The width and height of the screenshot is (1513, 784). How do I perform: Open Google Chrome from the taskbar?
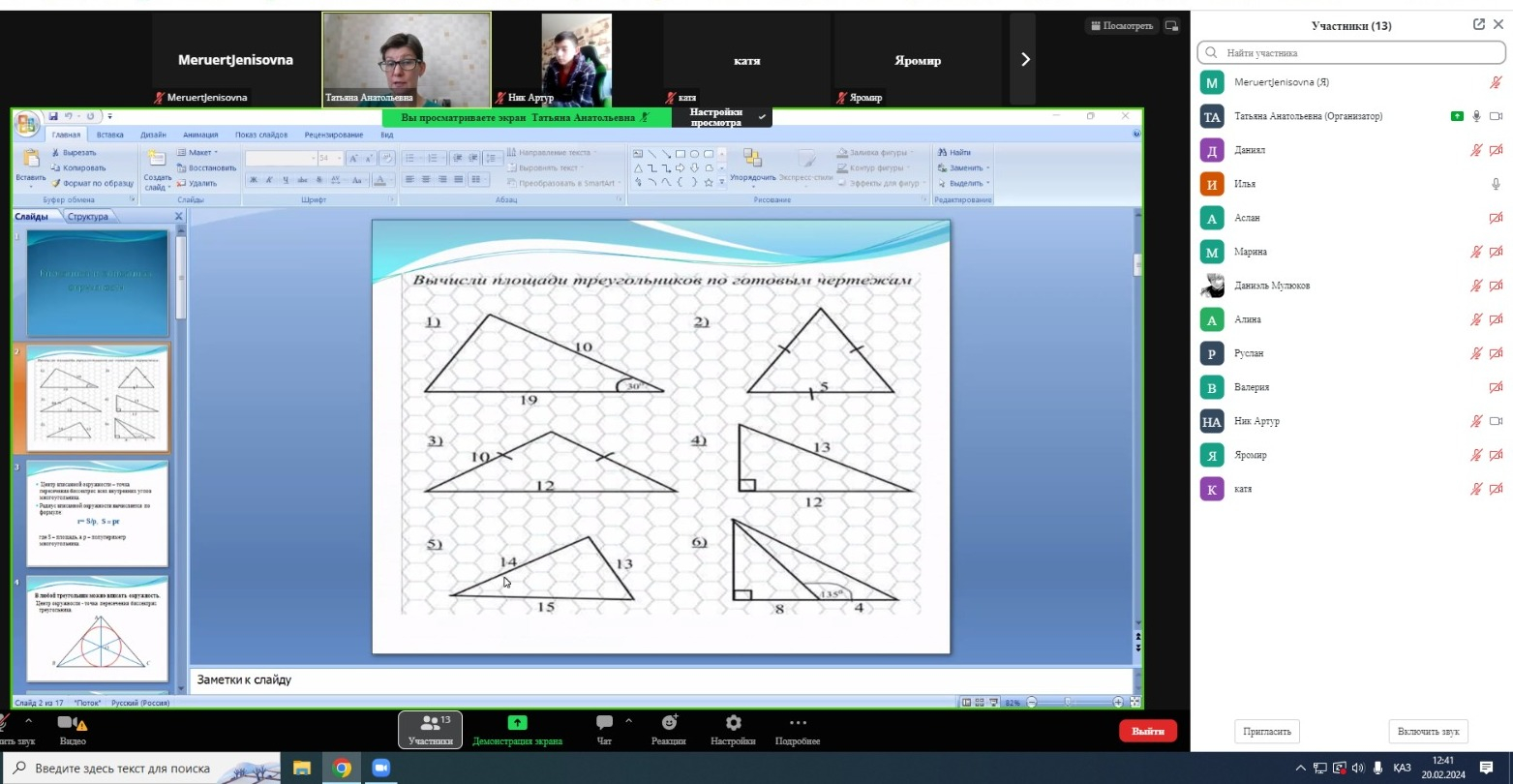tap(341, 769)
